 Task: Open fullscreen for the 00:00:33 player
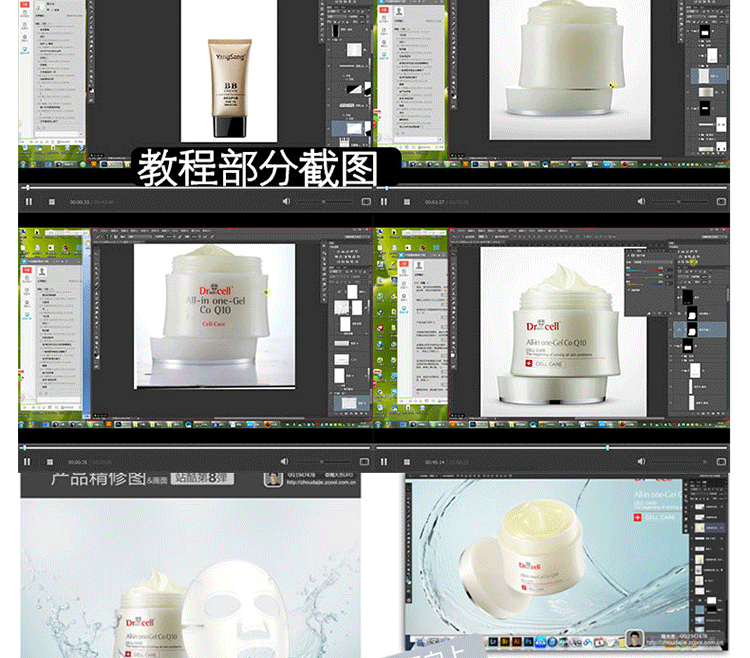[366, 201]
